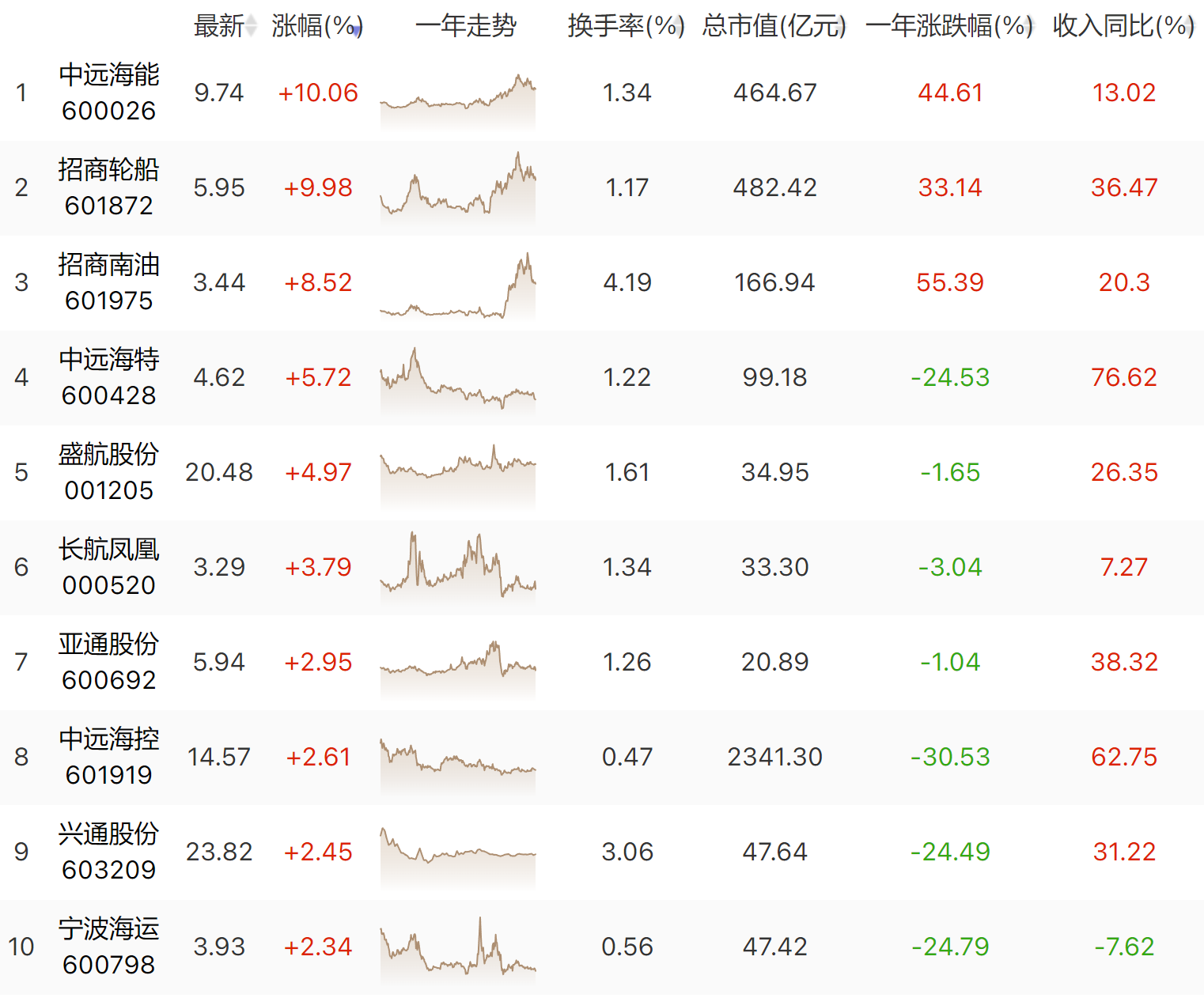1204x998 pixels.
Task: Open stock 招商轮船
Action: (x=109, y=169)
